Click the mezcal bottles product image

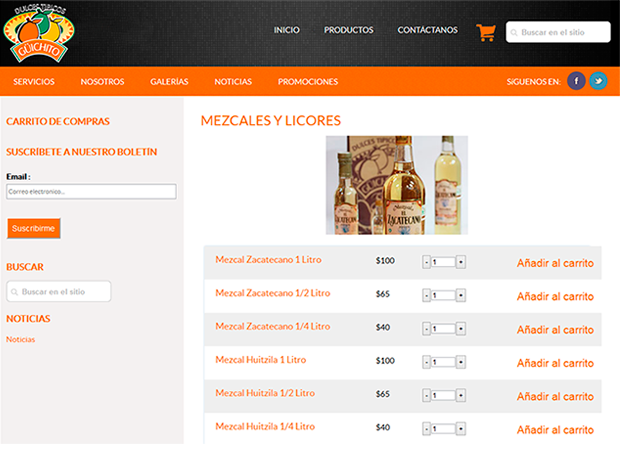click(x=397, y=185)
